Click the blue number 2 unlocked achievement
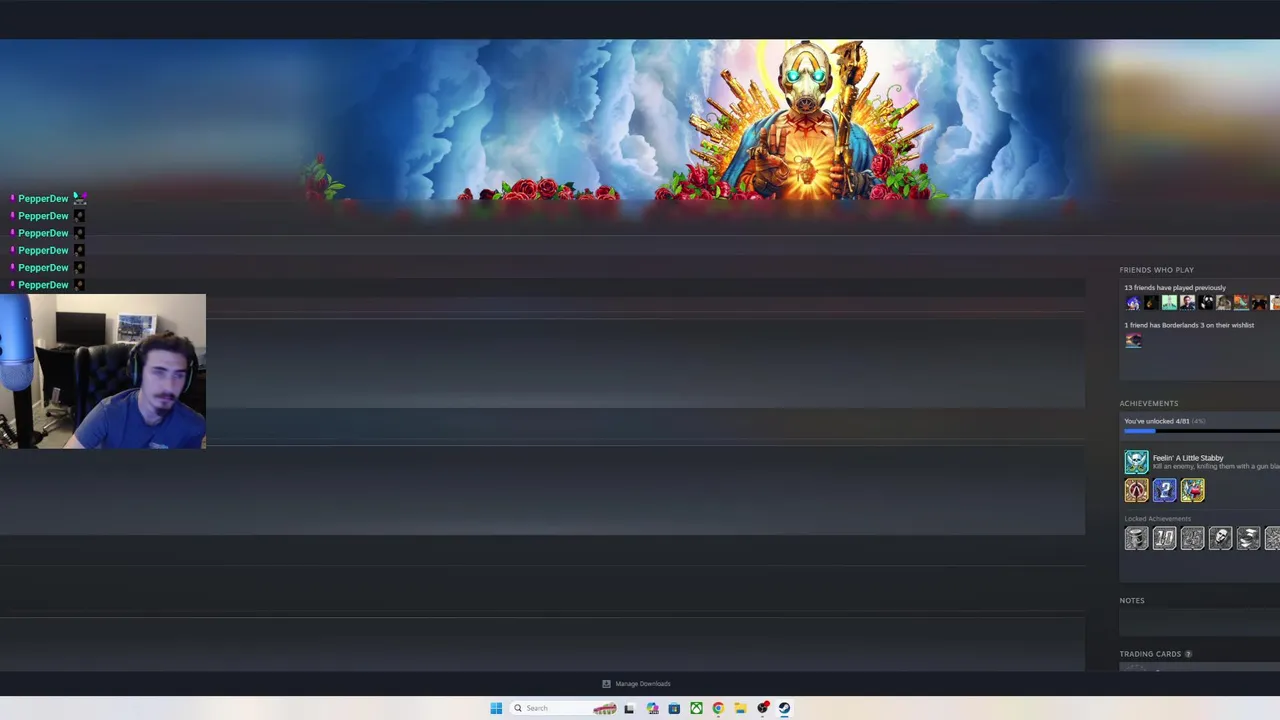Viewport: 1280px width, 720px height. [1164, 490]
